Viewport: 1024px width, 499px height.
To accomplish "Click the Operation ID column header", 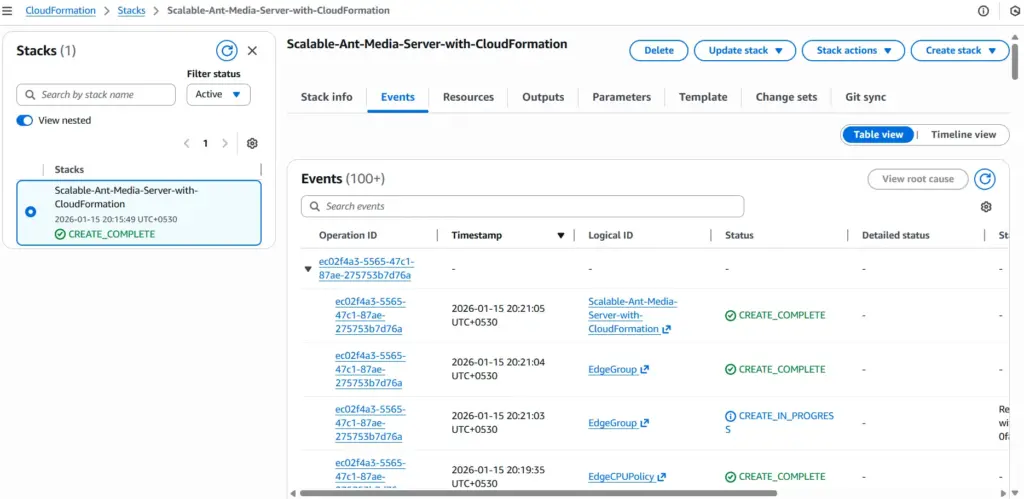I will 348,235.
